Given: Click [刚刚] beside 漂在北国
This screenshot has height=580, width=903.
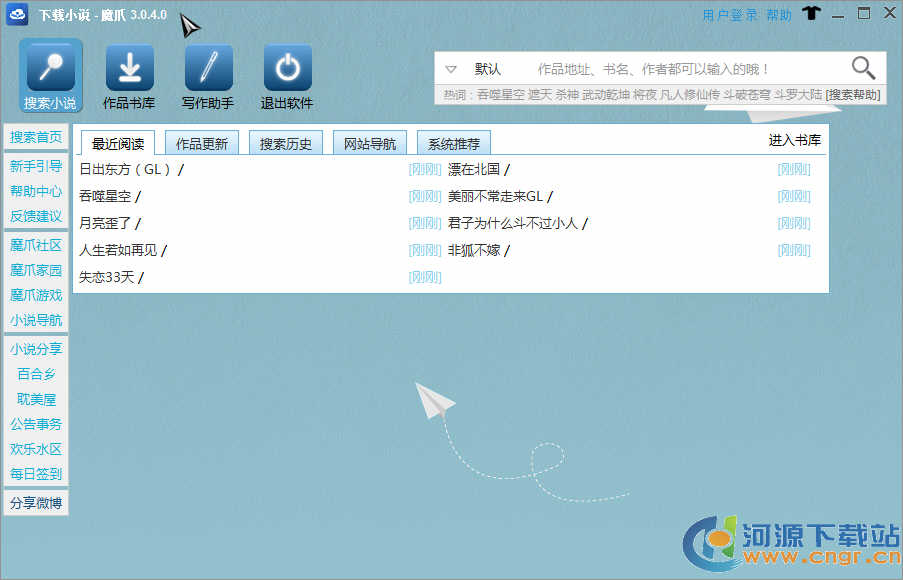Looking at the screenshot, I should [x=794, y=169].
